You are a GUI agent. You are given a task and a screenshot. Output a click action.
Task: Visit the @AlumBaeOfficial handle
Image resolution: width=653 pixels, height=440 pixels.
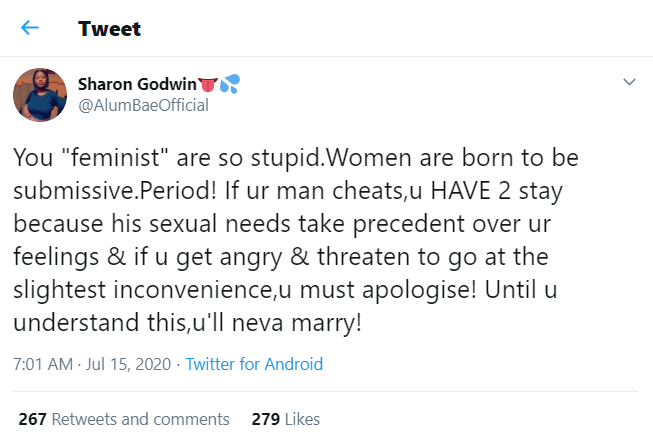tap(142, 106)
